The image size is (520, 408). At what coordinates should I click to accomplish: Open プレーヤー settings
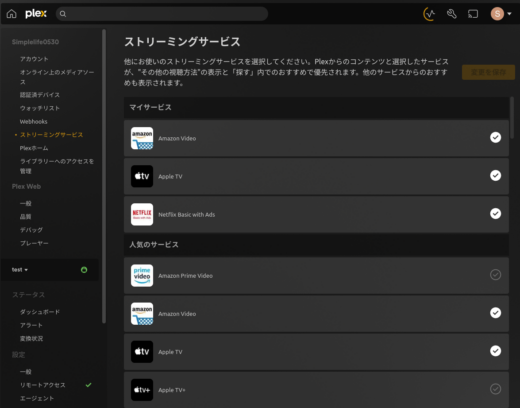click(34, 243)
